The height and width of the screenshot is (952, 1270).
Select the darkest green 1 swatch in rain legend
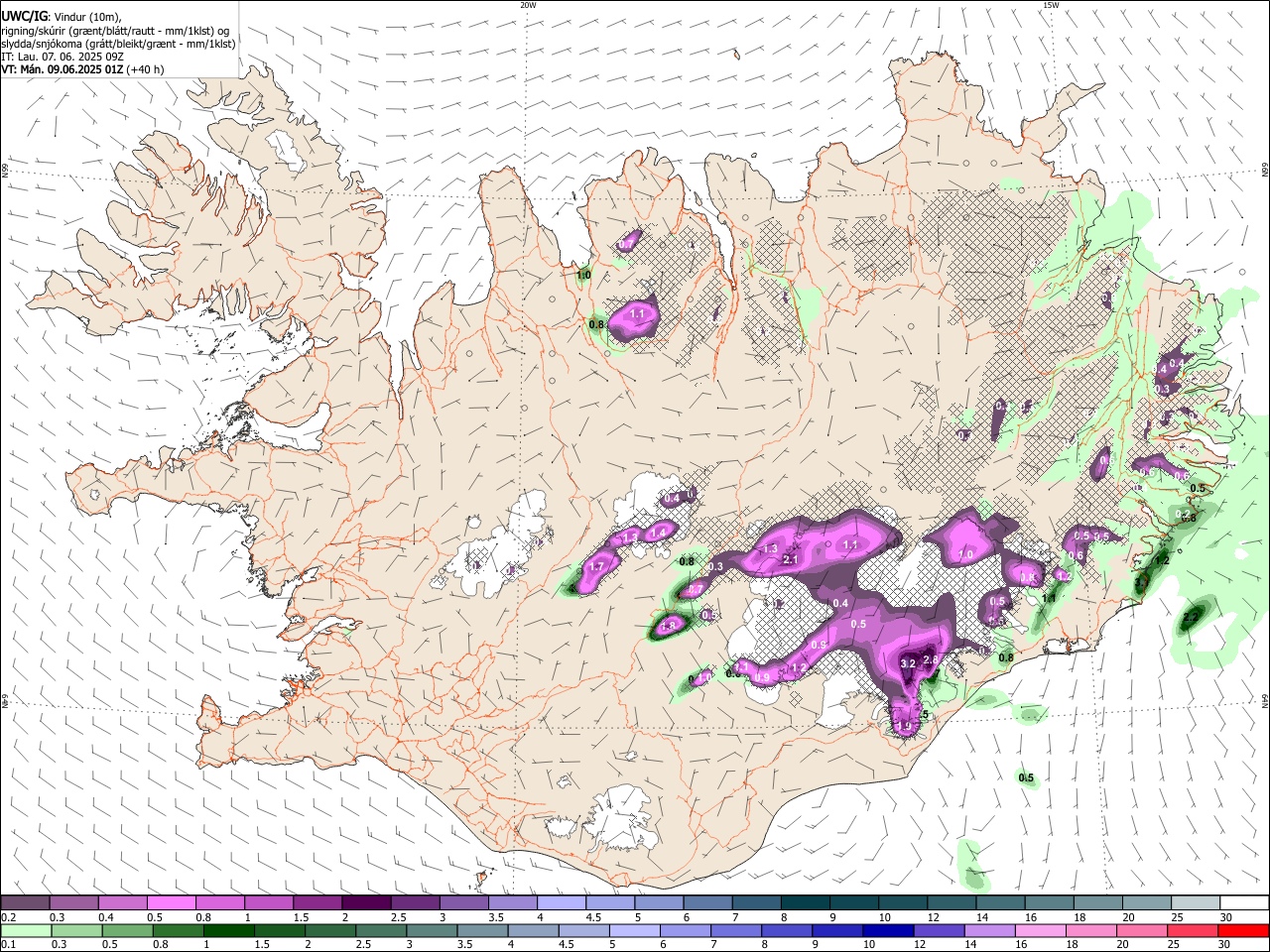click(228, 930)
